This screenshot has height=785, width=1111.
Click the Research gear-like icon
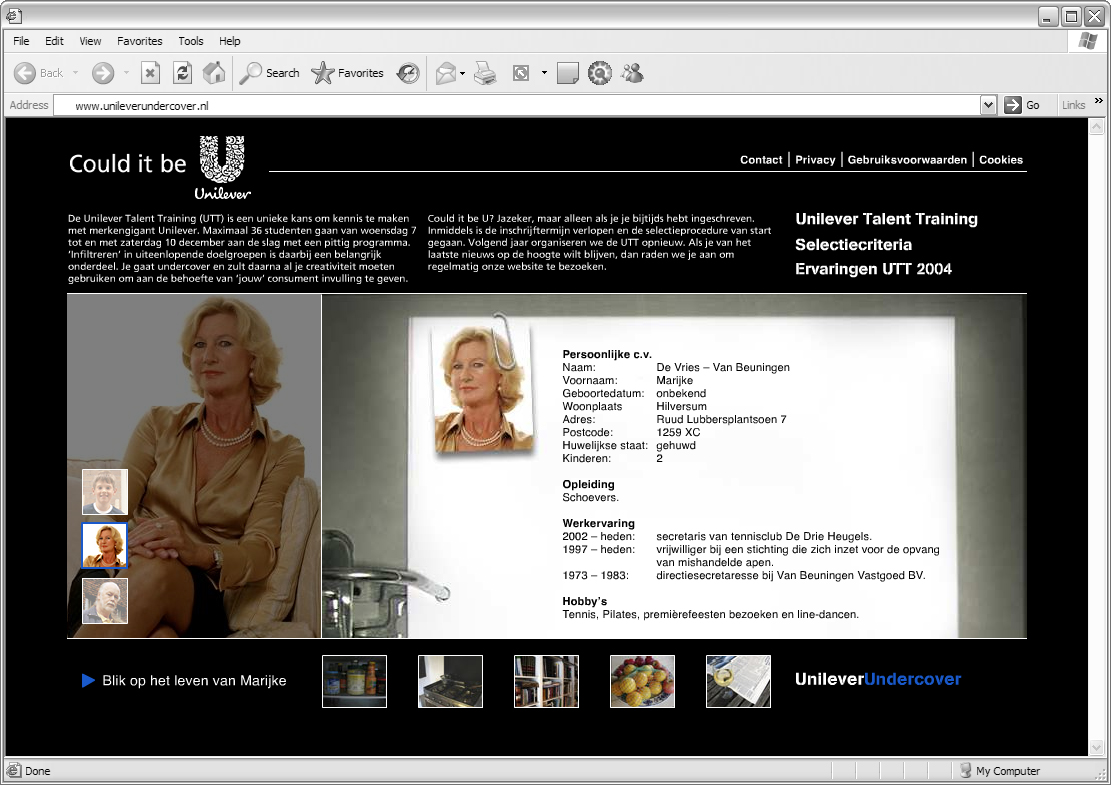[x=599, y=73]
